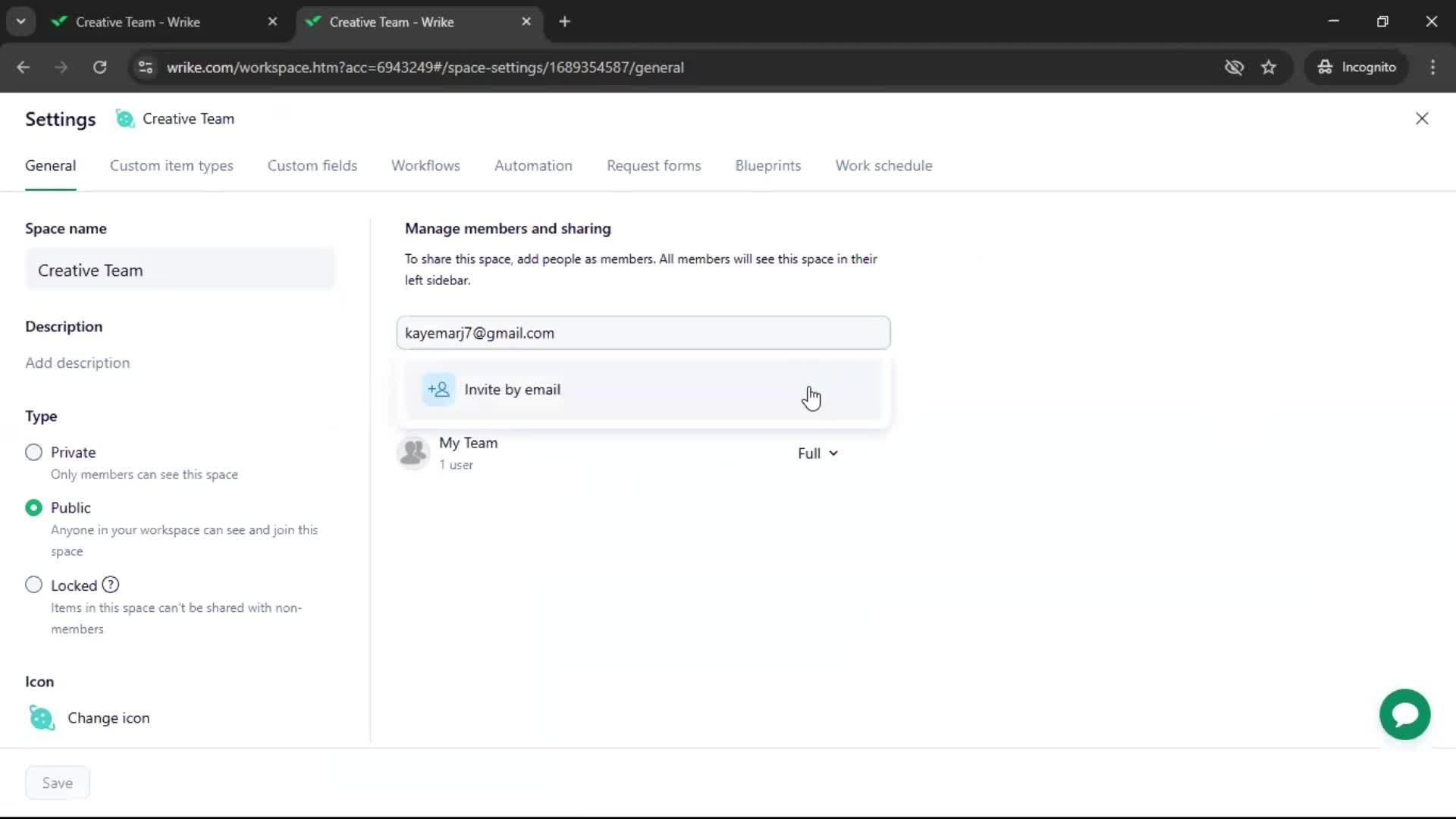Click the member email input field
Screen dimensions: 1456x819
(x=643, y=333)
